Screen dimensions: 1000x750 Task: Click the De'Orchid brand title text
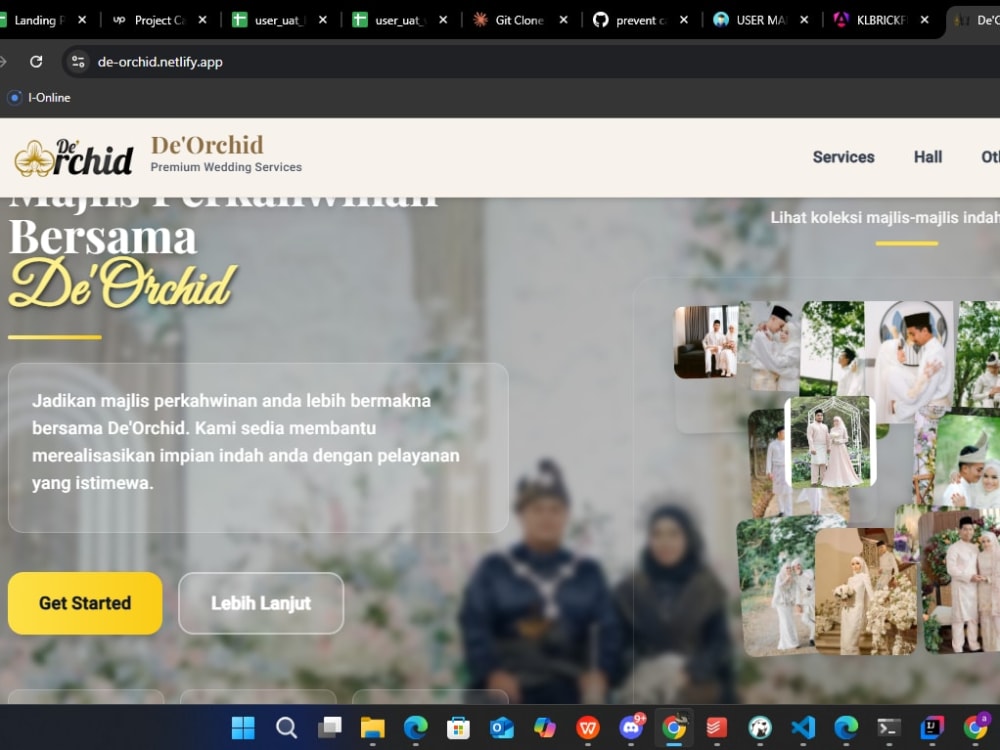207,145
